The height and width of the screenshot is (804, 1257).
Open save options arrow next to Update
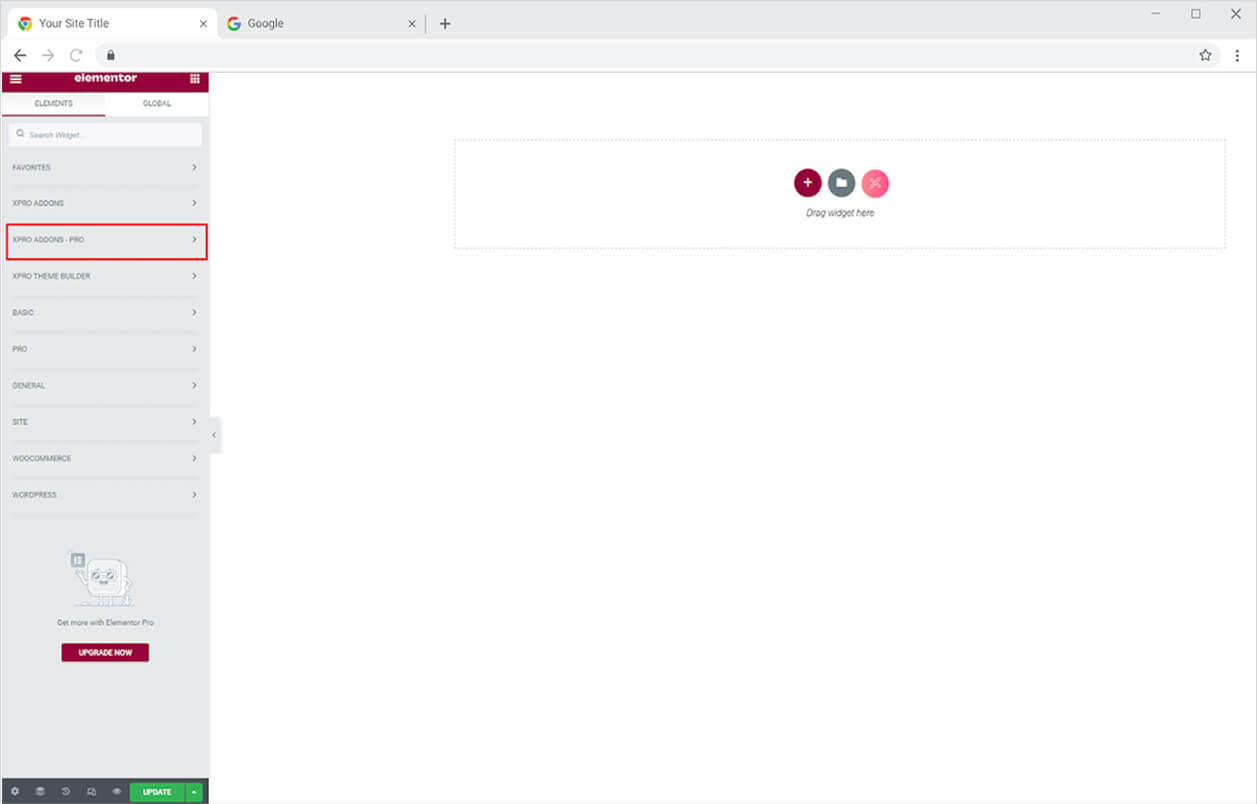coord(195,792)
